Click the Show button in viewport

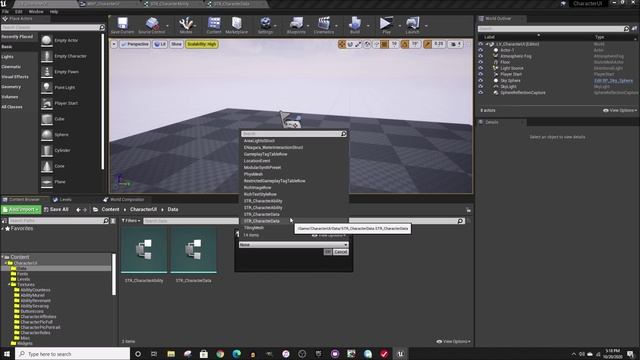(176, 44)
